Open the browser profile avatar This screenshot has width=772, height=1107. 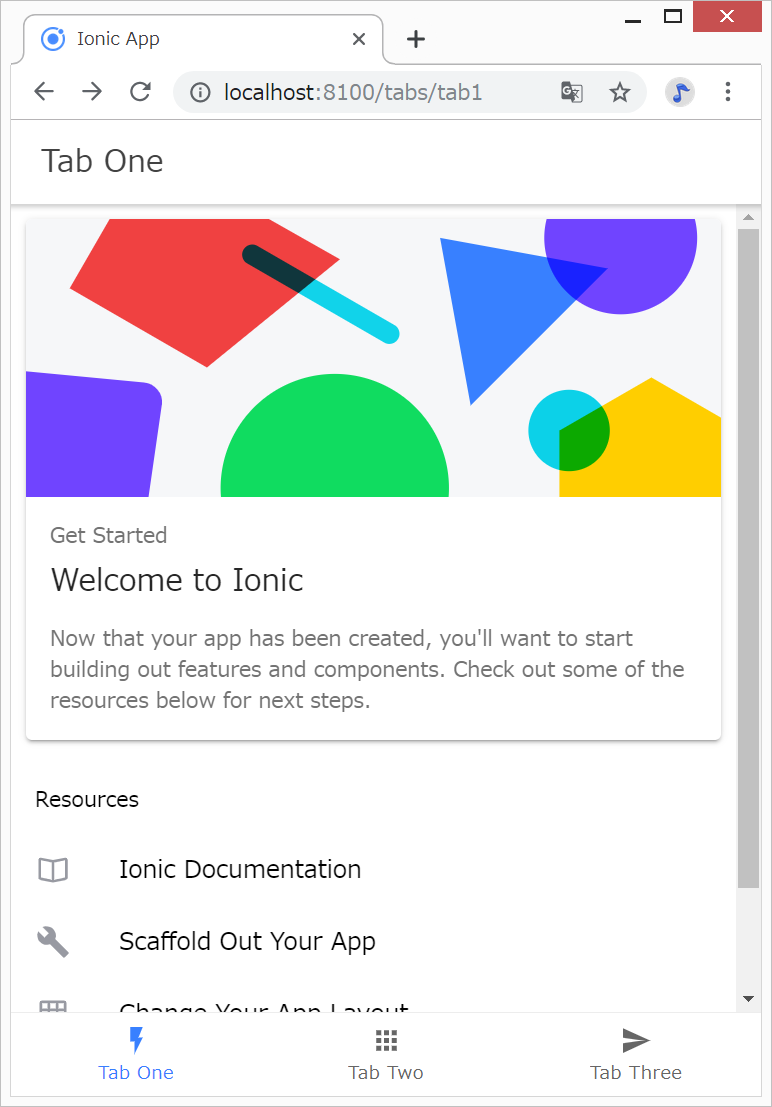point(680,93)
